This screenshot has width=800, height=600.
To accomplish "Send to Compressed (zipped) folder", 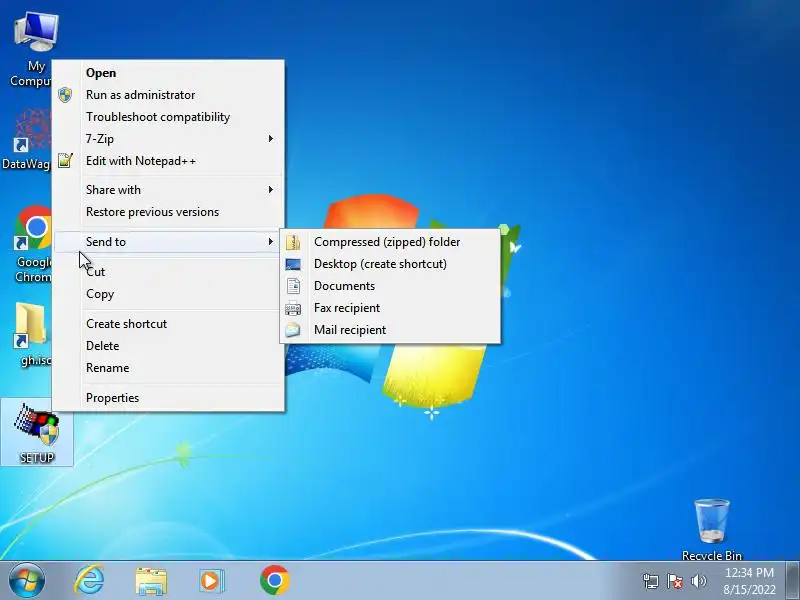I will pos(390,242).
